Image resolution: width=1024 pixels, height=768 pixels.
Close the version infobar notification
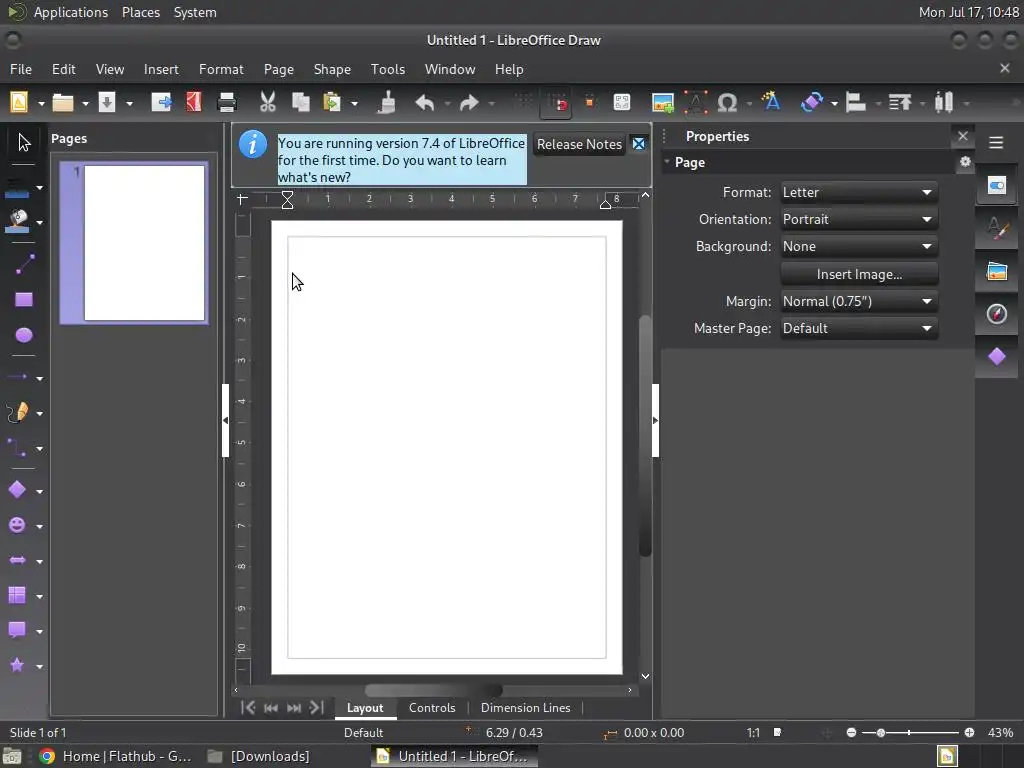point(639,144)
